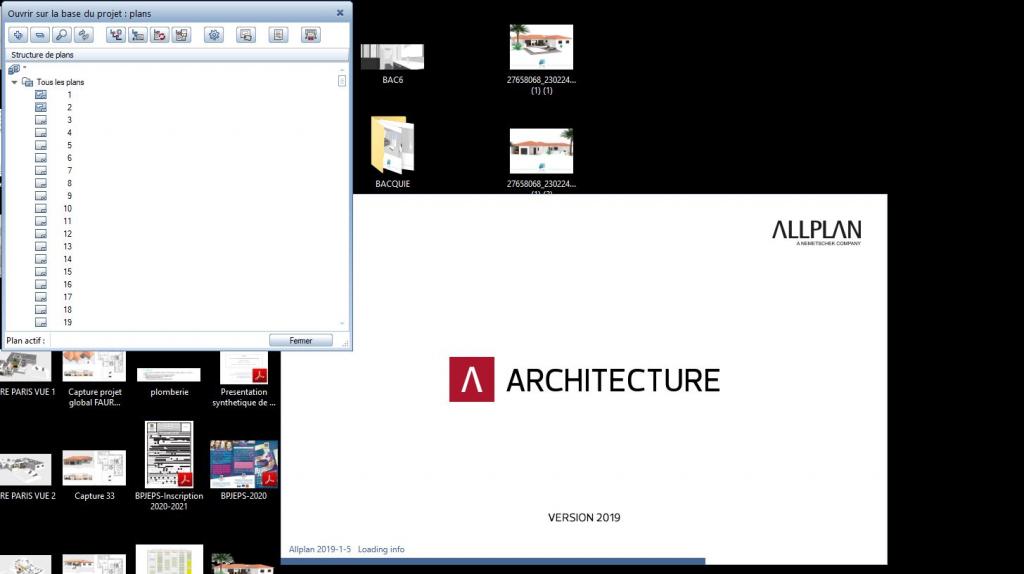Screen dimensions: 1024x574
Task: Select the RE PARIS VUE 2 desktop image
Action: click(26, 477)
